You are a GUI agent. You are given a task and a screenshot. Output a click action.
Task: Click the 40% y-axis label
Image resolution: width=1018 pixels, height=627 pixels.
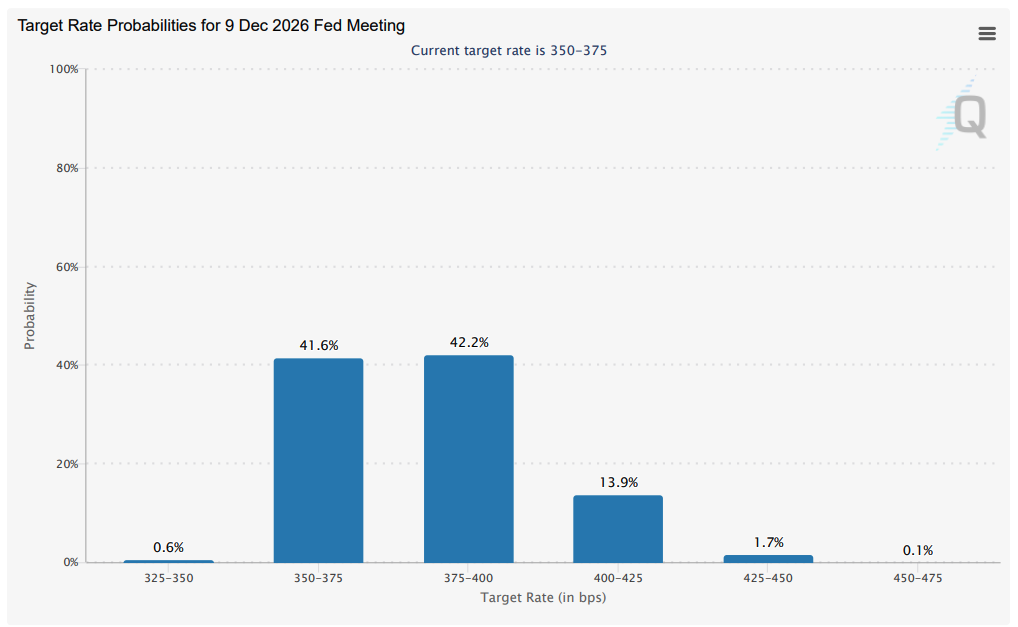(67, 365)
